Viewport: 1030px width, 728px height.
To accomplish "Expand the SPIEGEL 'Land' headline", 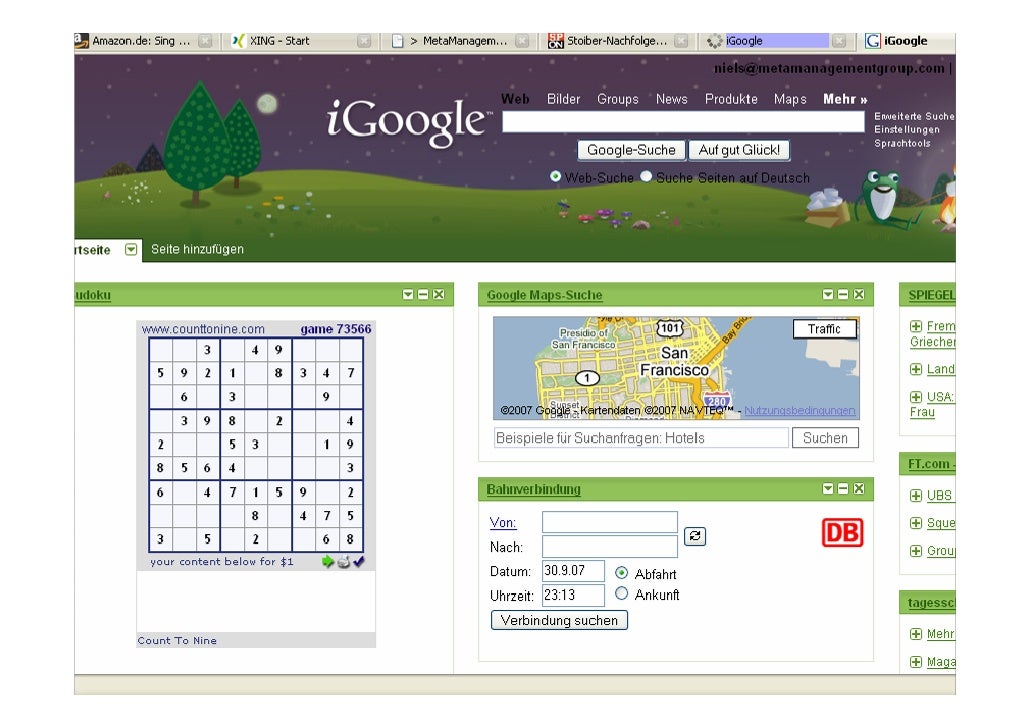I will pos(916,369).
